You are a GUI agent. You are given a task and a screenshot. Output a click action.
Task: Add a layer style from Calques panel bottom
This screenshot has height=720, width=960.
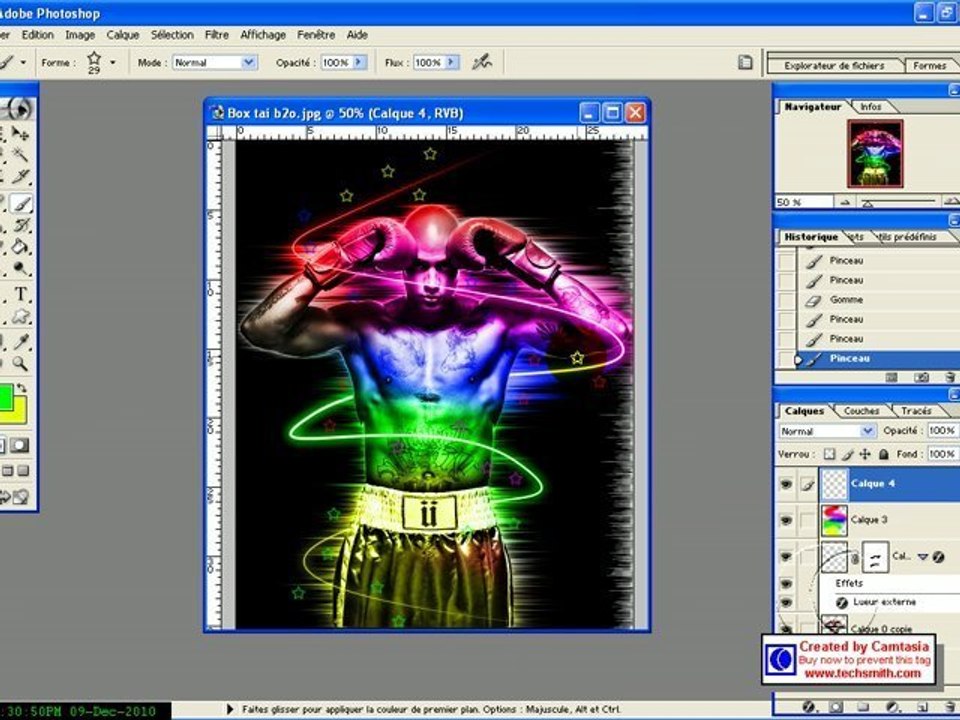[x=809, y=707]
